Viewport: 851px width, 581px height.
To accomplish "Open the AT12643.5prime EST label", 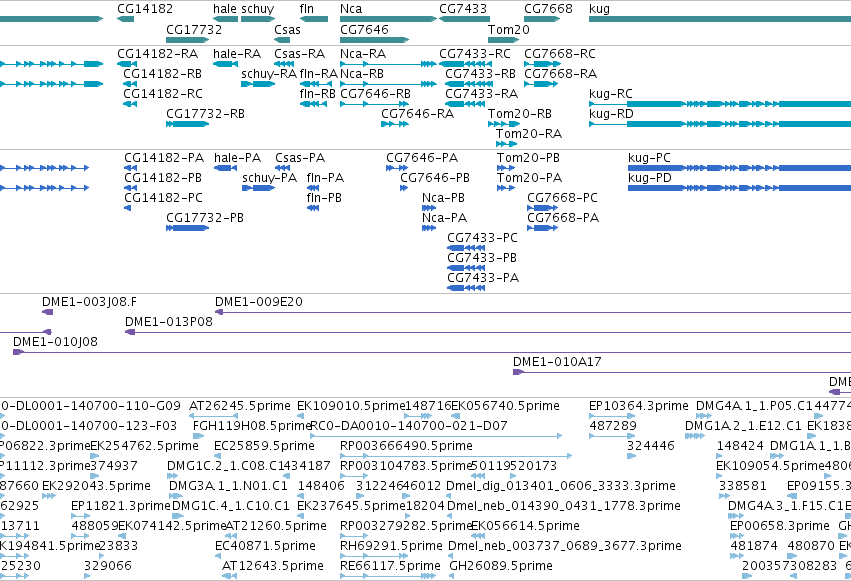I will 273,566.
